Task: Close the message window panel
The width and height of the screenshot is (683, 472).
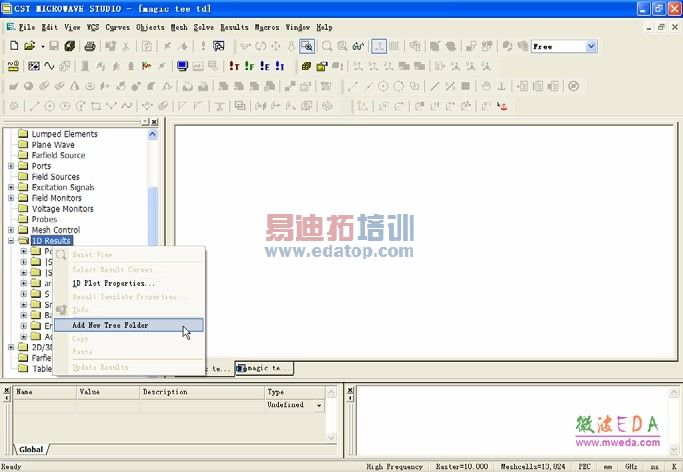Action: pos(350,390)
